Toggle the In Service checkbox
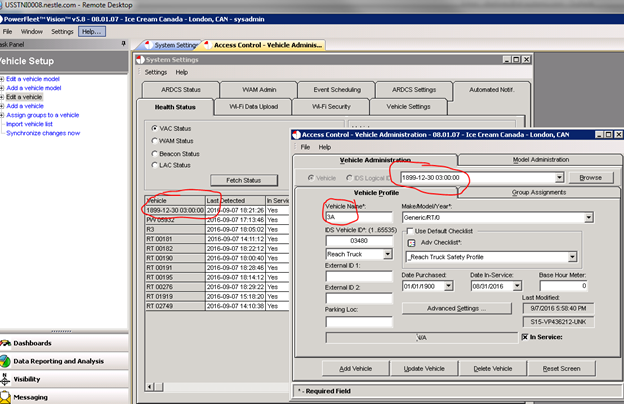This screenshot has width=624, height=404. coord(526,337)
